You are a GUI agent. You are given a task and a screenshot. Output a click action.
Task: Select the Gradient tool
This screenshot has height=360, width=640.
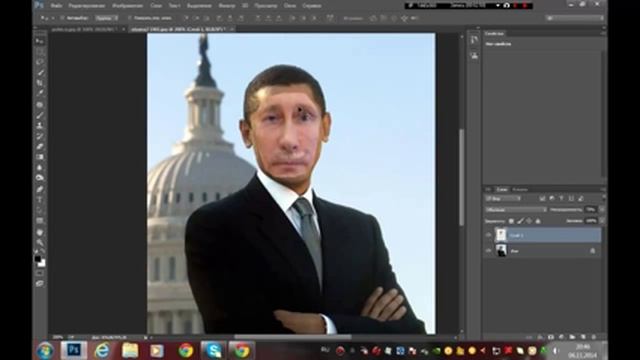click(40, 157)
